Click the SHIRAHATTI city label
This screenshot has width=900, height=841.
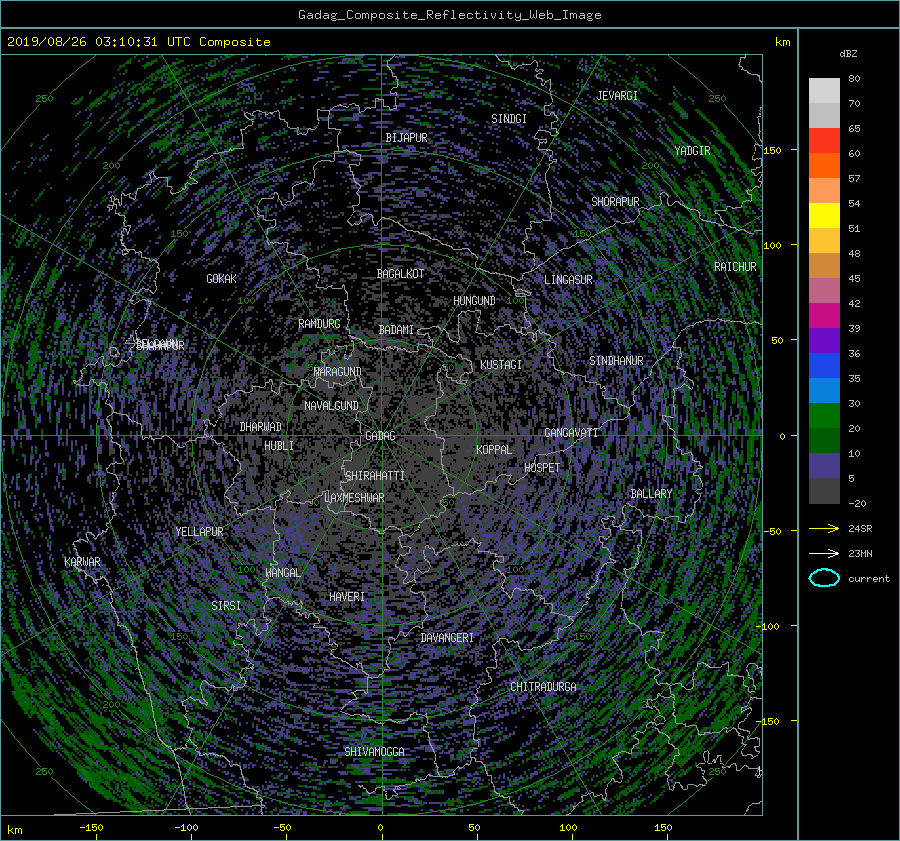coord(375,476)
